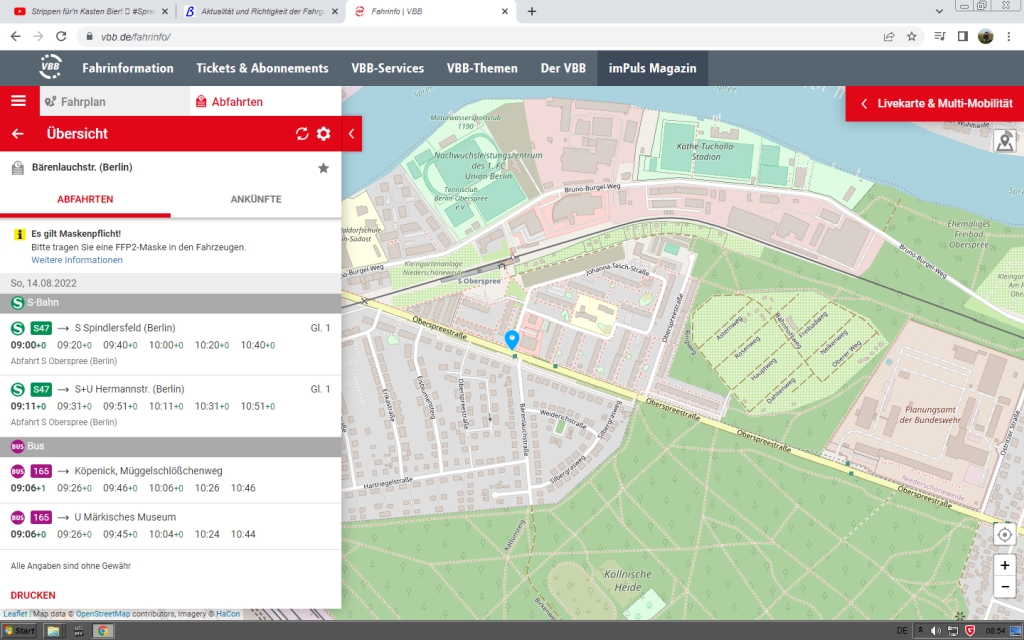
Task: Click the blue location pin on the map
Action: (512, 340)
